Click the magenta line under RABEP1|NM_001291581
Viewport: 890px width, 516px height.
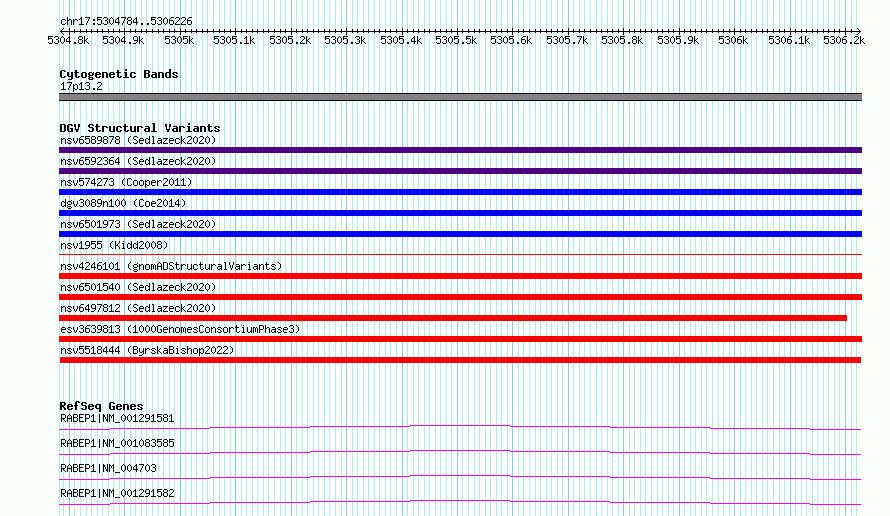coord(460,427)
